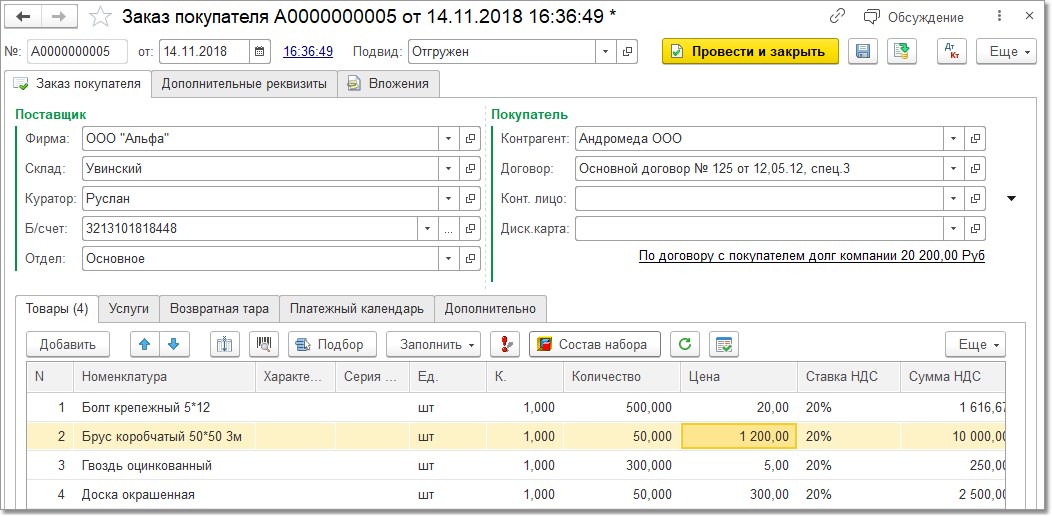
Task: Select row Болт крепежный 5*12
Action: 517,407
